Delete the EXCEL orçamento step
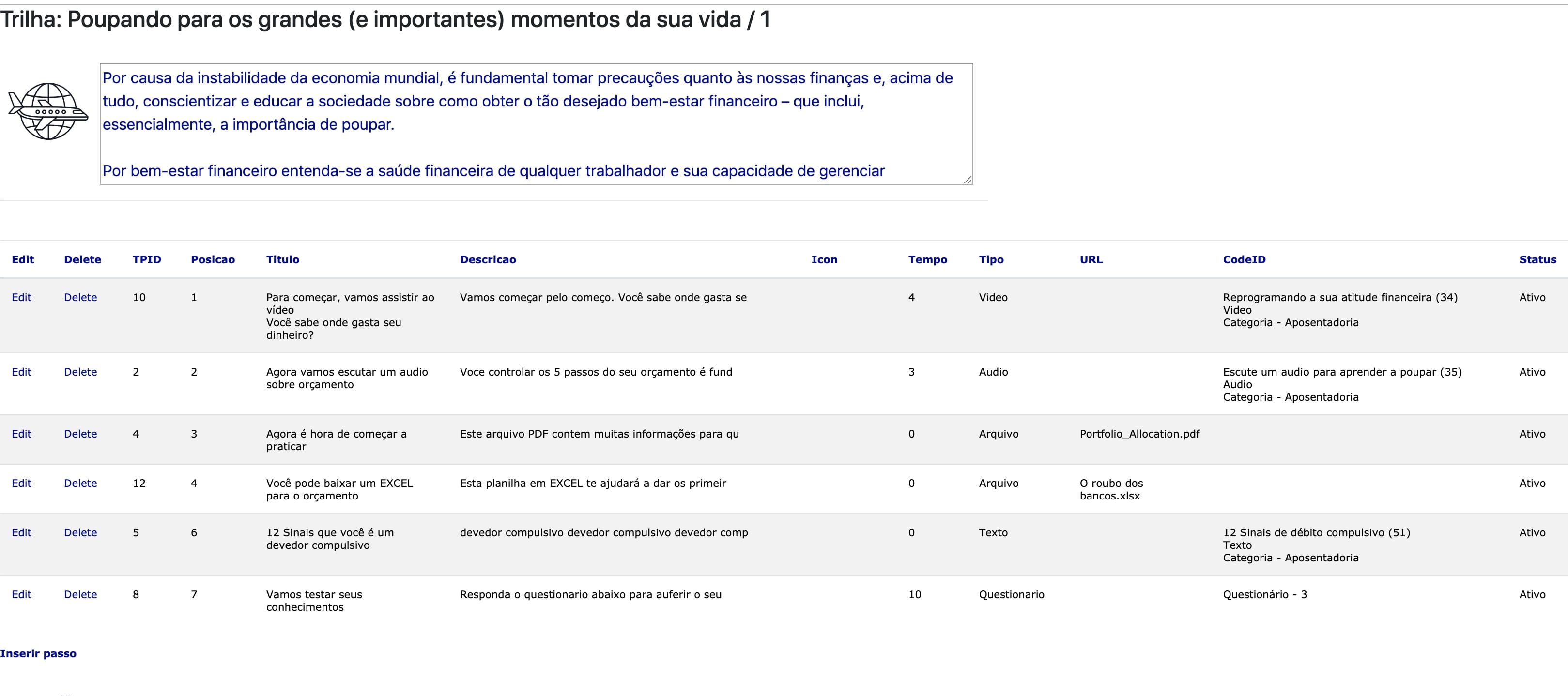The width and height of the screenshot is (1568, 696). point(80,483)
